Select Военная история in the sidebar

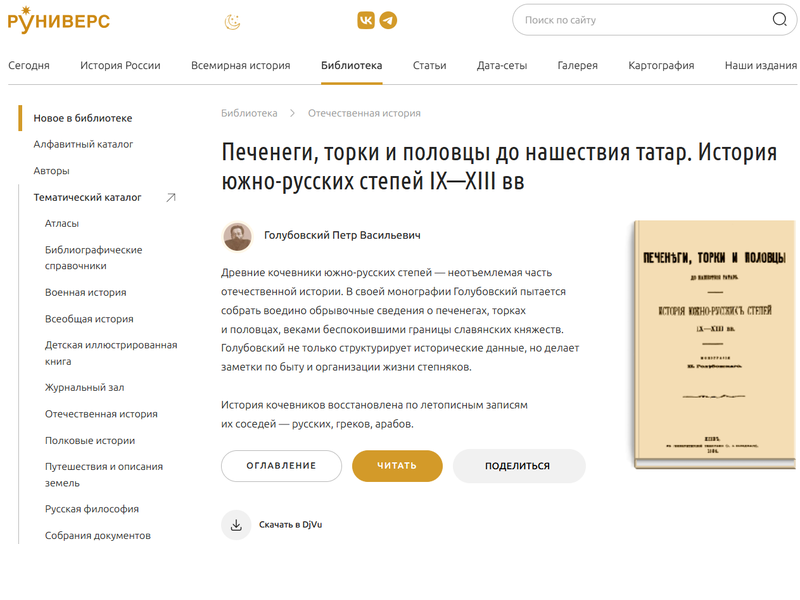click(x=86, y=292)
